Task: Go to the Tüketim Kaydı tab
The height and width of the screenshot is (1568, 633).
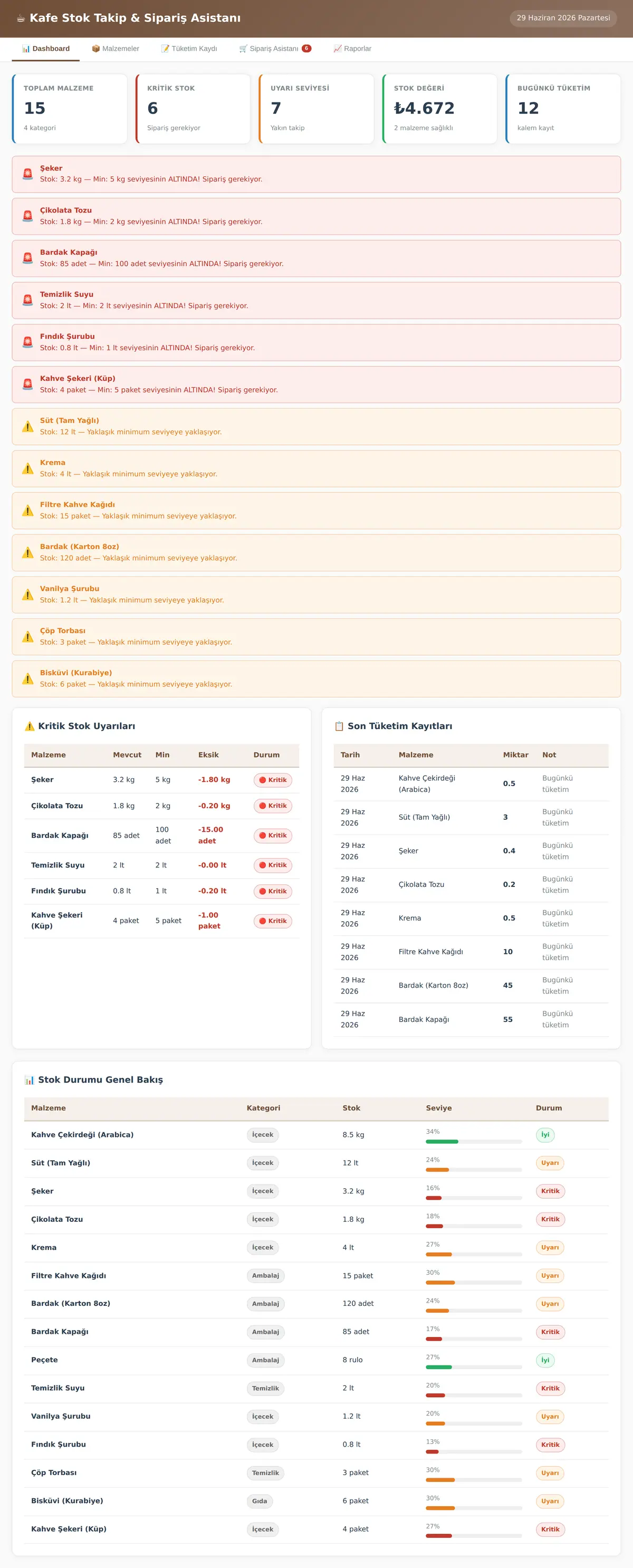Action: 189,49
